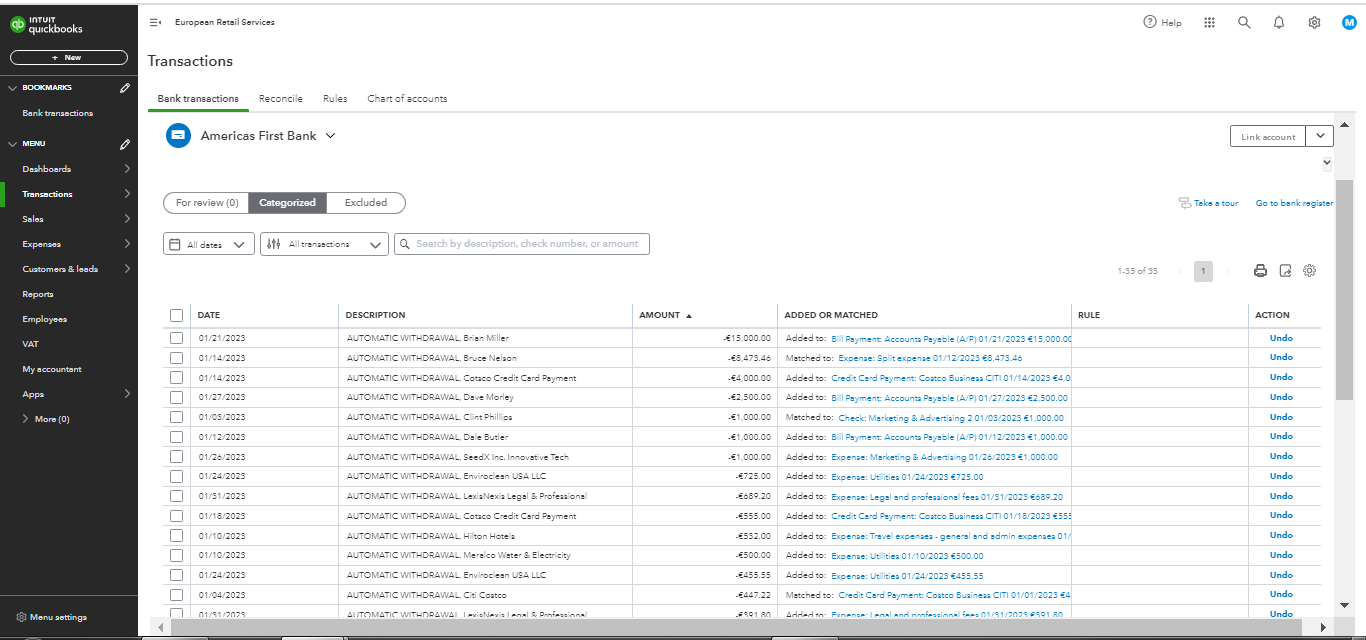Sort by the Date column header
This screenshot has height=640, width=1366.
209,315
